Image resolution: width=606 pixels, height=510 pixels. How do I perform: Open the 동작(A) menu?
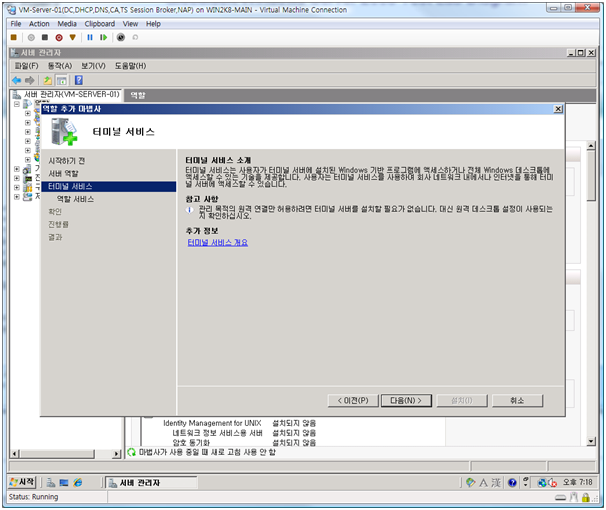pyautogui.click(x=60, y=66)
